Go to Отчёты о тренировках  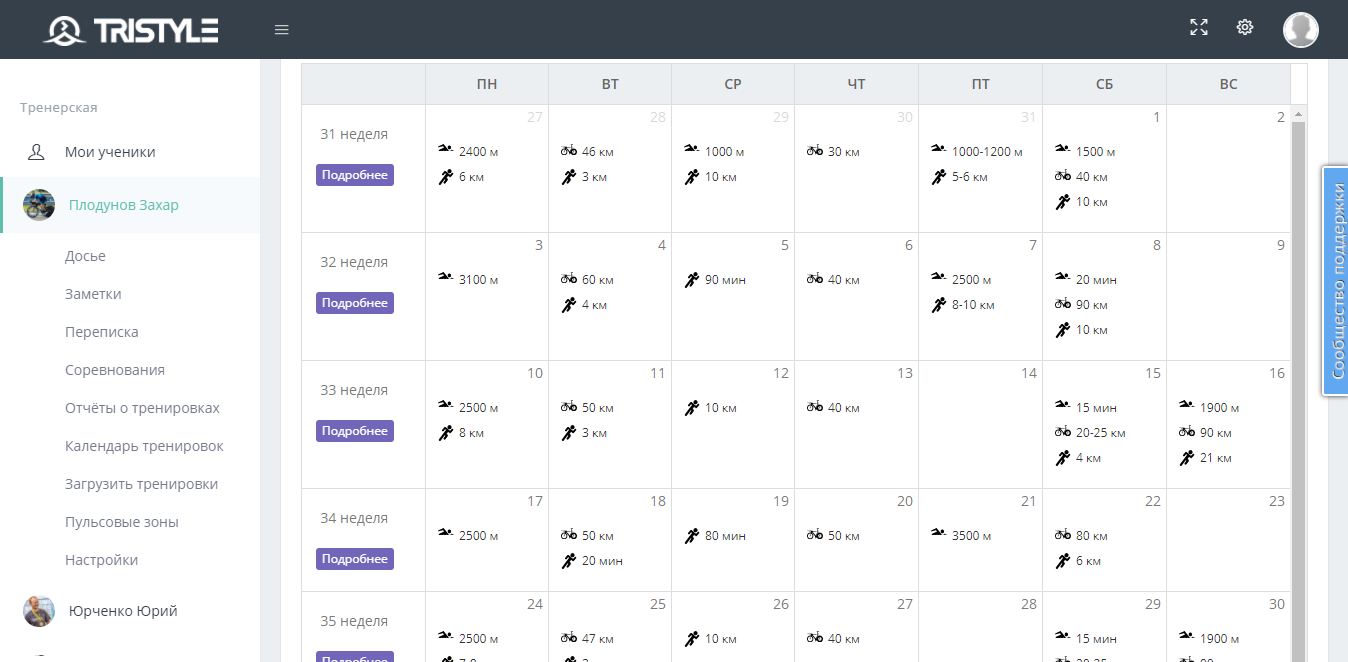[142, 408]
